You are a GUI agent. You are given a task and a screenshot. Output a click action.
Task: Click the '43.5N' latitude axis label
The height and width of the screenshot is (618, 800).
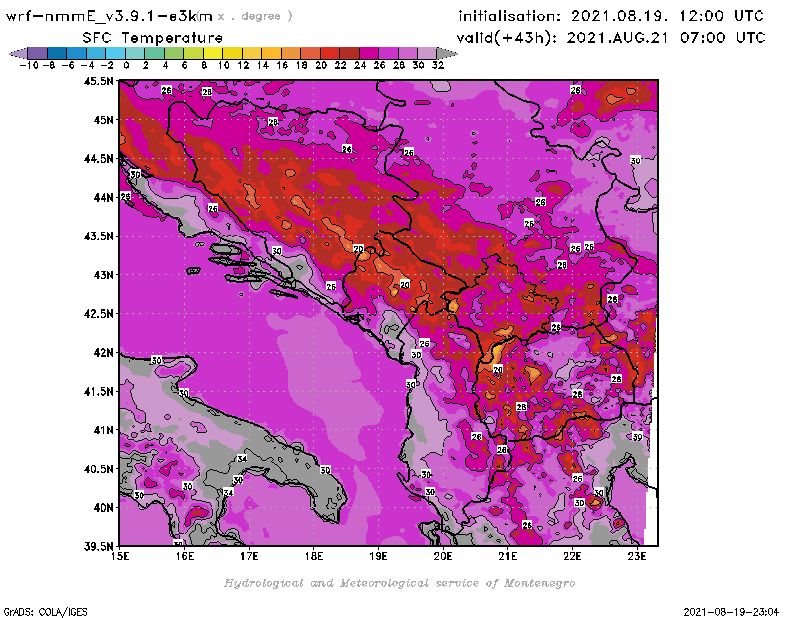[x=98, y=236]
